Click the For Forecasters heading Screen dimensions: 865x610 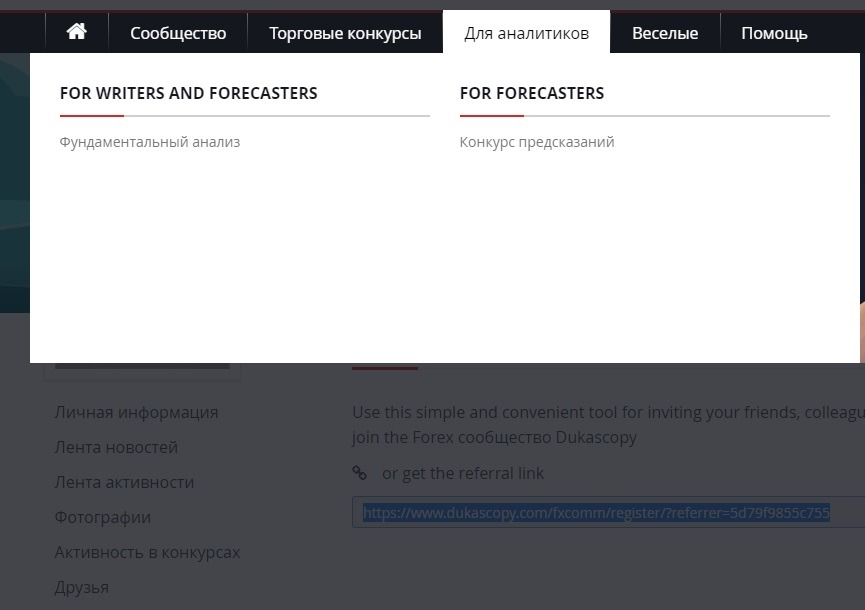532,93
